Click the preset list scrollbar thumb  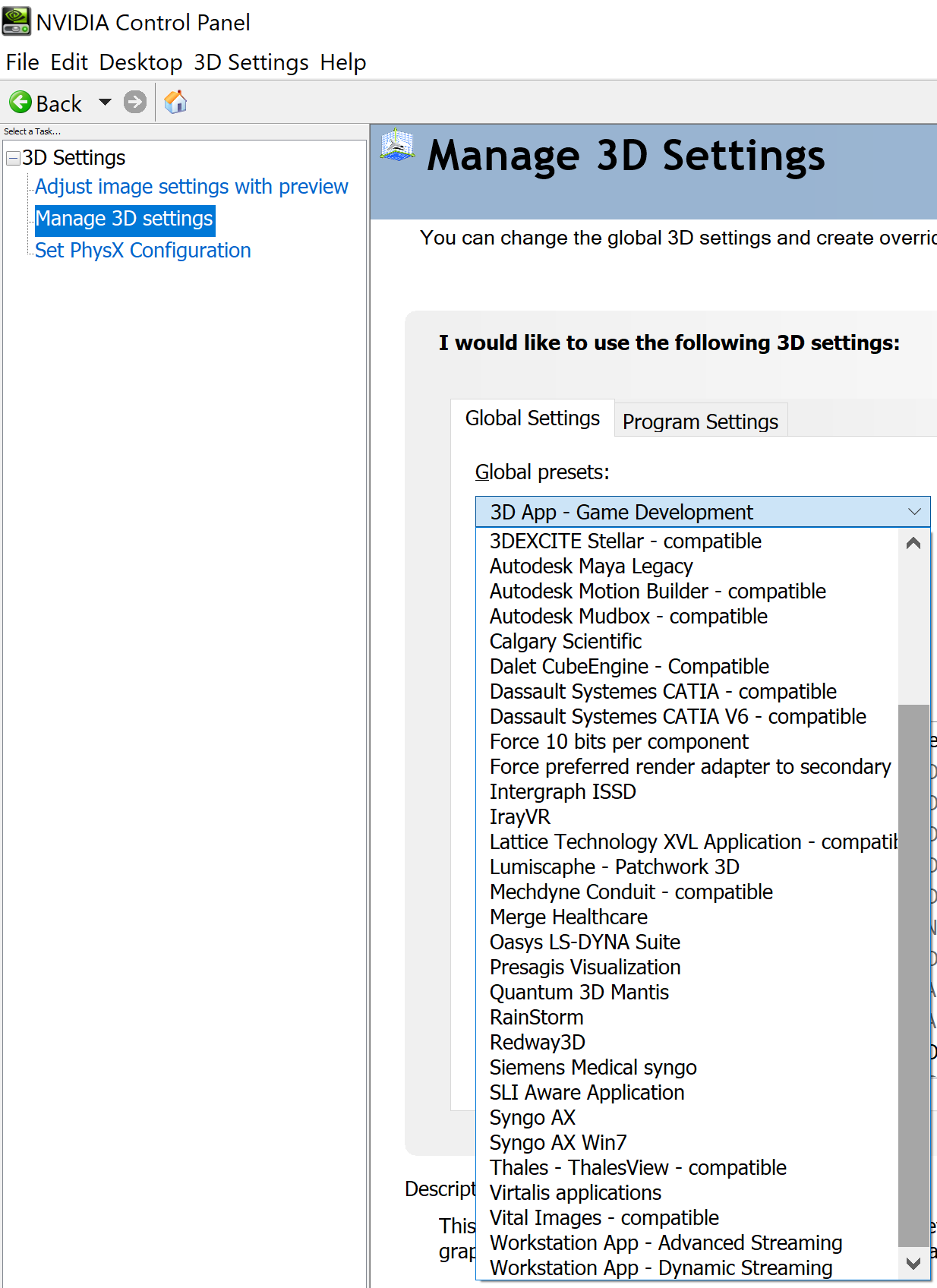913,976
